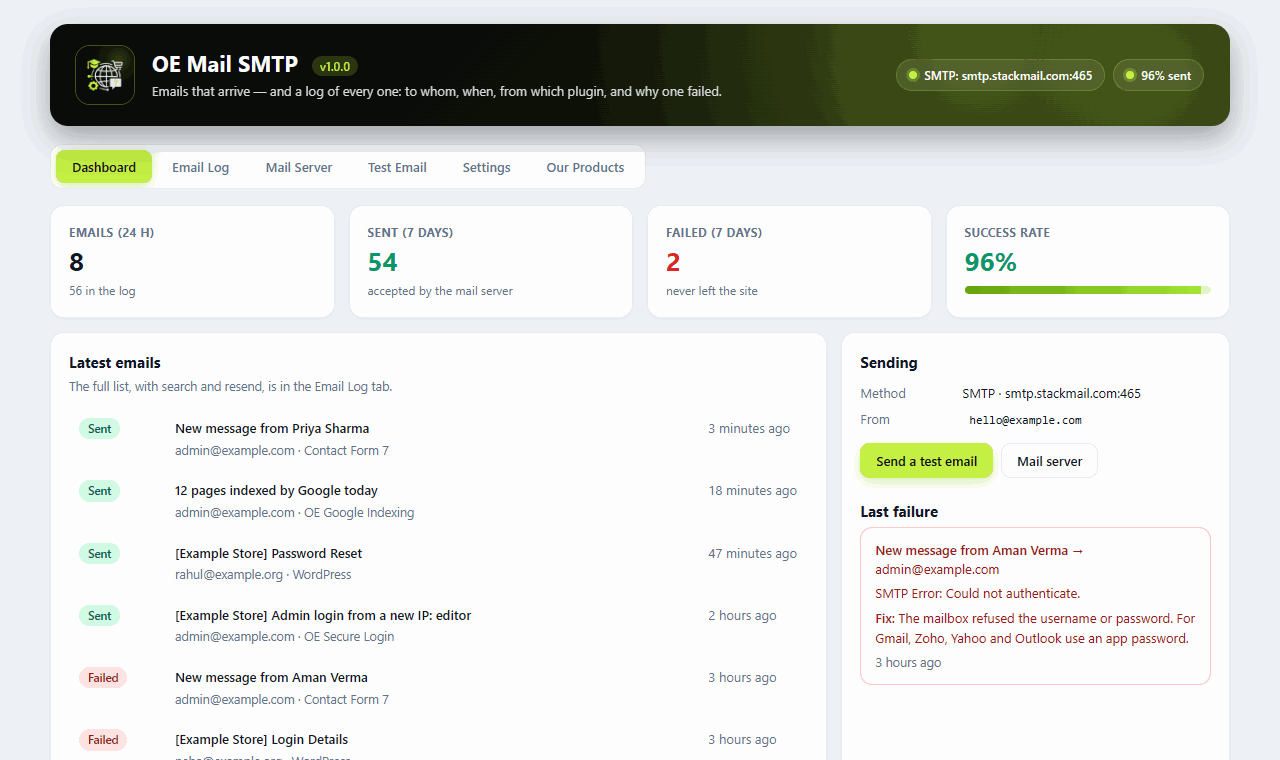Click the Sent badge on the Admin login row

[99, 616]
